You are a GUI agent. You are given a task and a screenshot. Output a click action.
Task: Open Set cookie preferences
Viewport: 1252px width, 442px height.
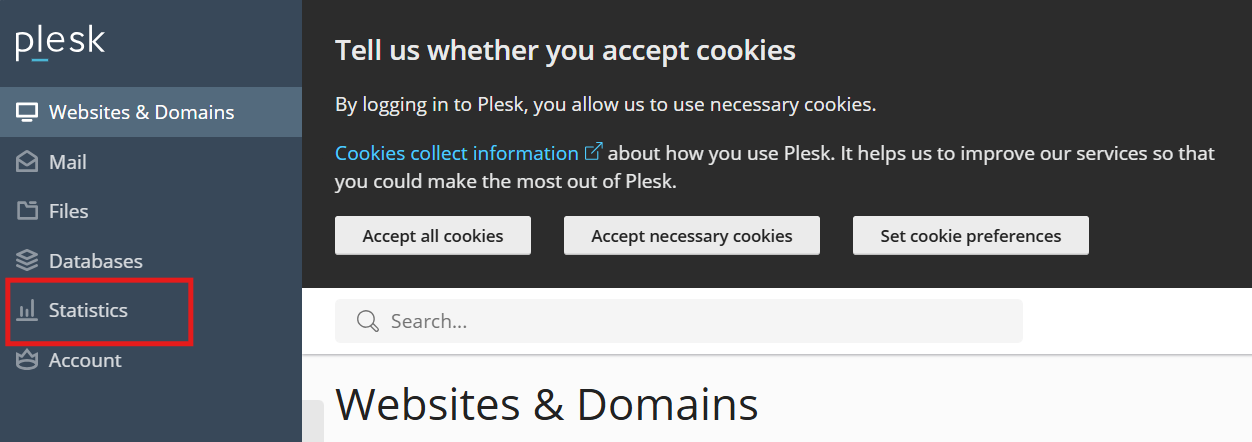[x=971, y=236]
